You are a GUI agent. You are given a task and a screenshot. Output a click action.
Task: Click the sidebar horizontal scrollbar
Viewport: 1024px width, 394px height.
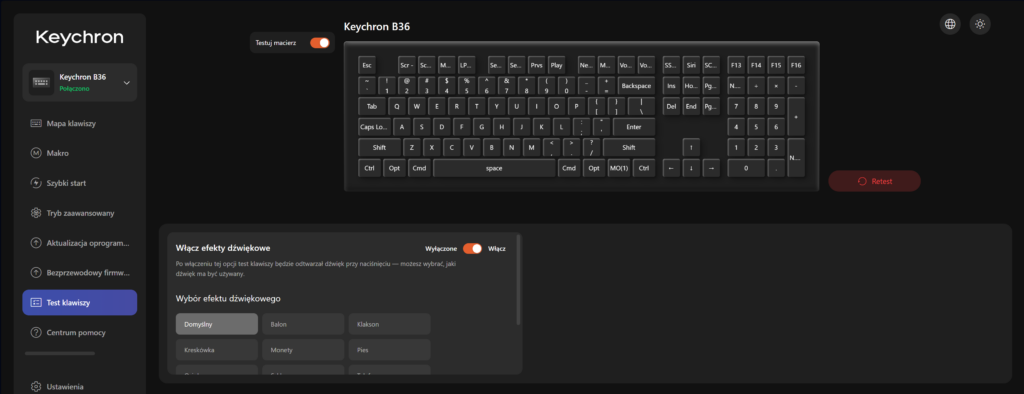click(x=59, y=353)
